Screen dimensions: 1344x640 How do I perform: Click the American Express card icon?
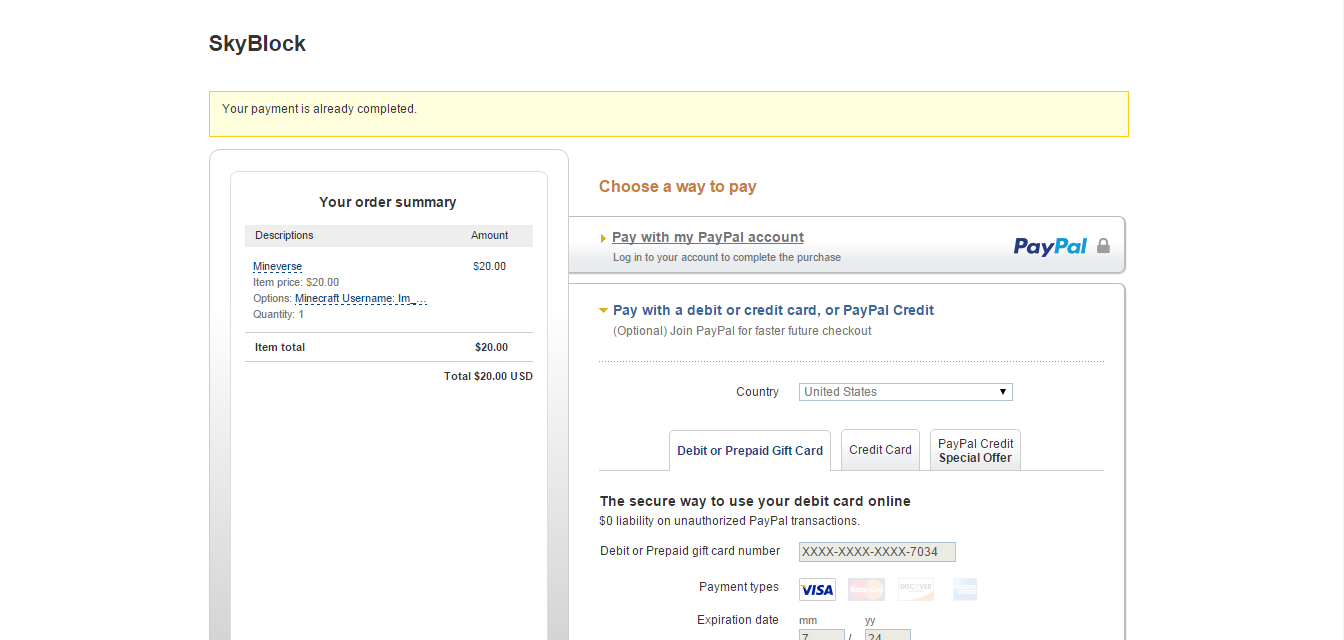(964, 589)
